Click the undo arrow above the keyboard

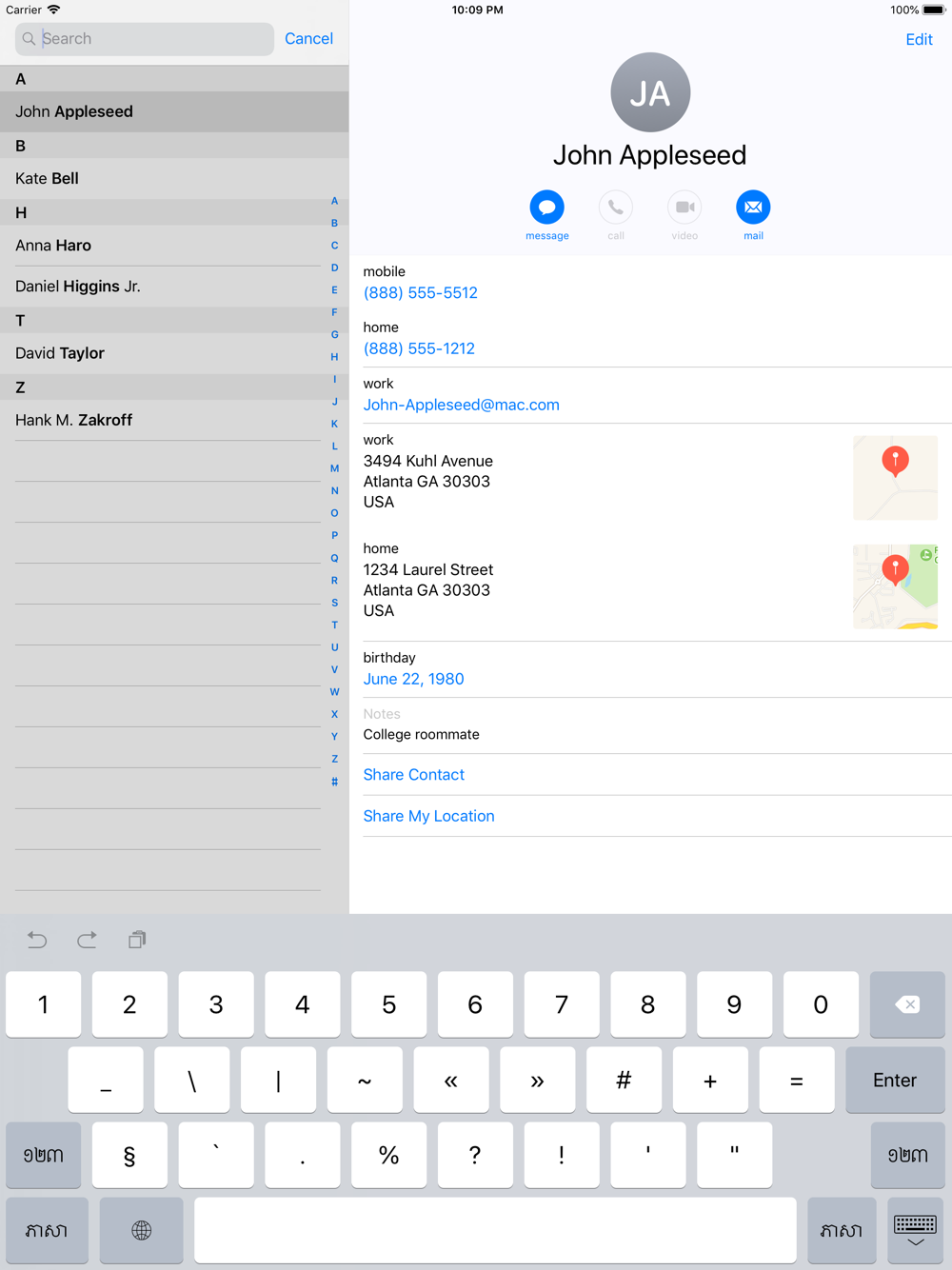click(x=37, y=940)
